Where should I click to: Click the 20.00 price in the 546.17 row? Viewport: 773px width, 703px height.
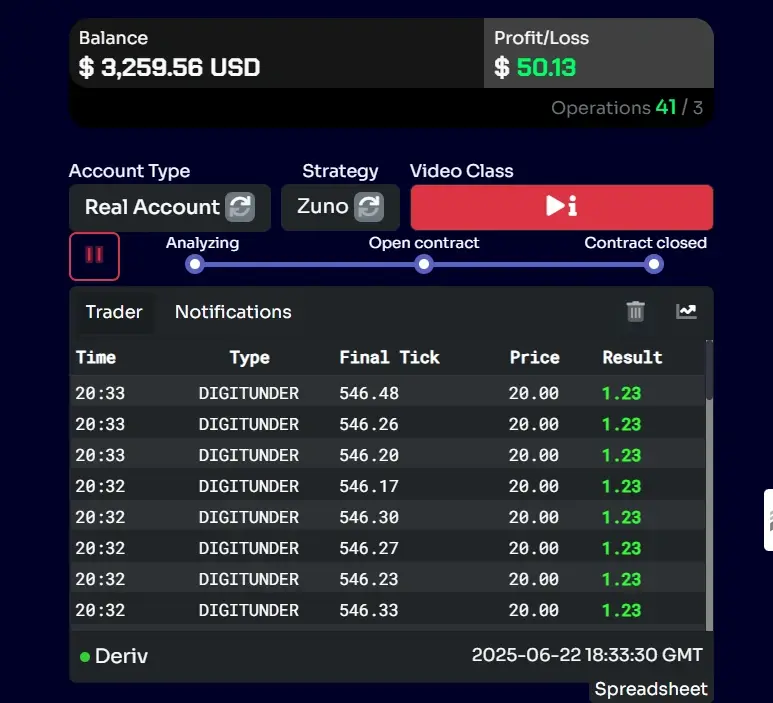[x=534, y=487]
